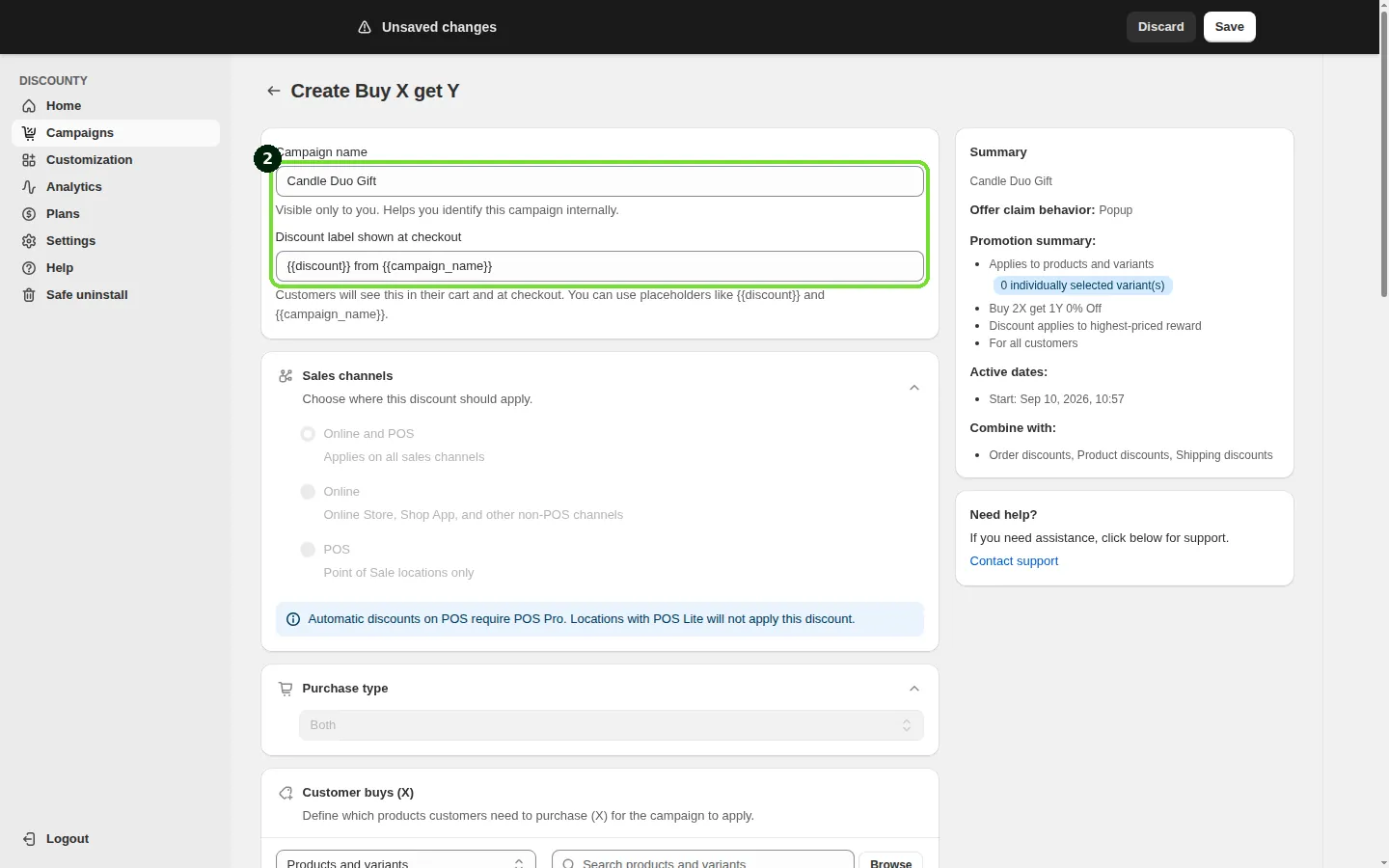Discard the unsaved changes
The height and width of the screenshot is (868, 1389).
(x=1161, y=27)
